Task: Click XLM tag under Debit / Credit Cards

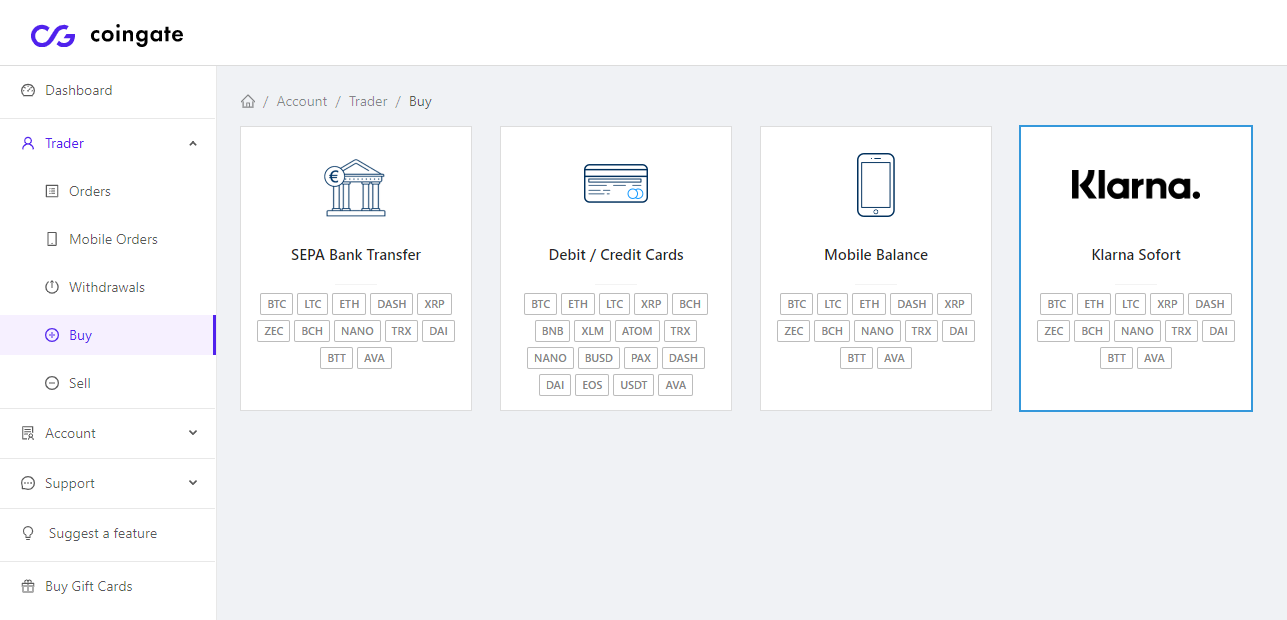Action: (x=592, y=331)
